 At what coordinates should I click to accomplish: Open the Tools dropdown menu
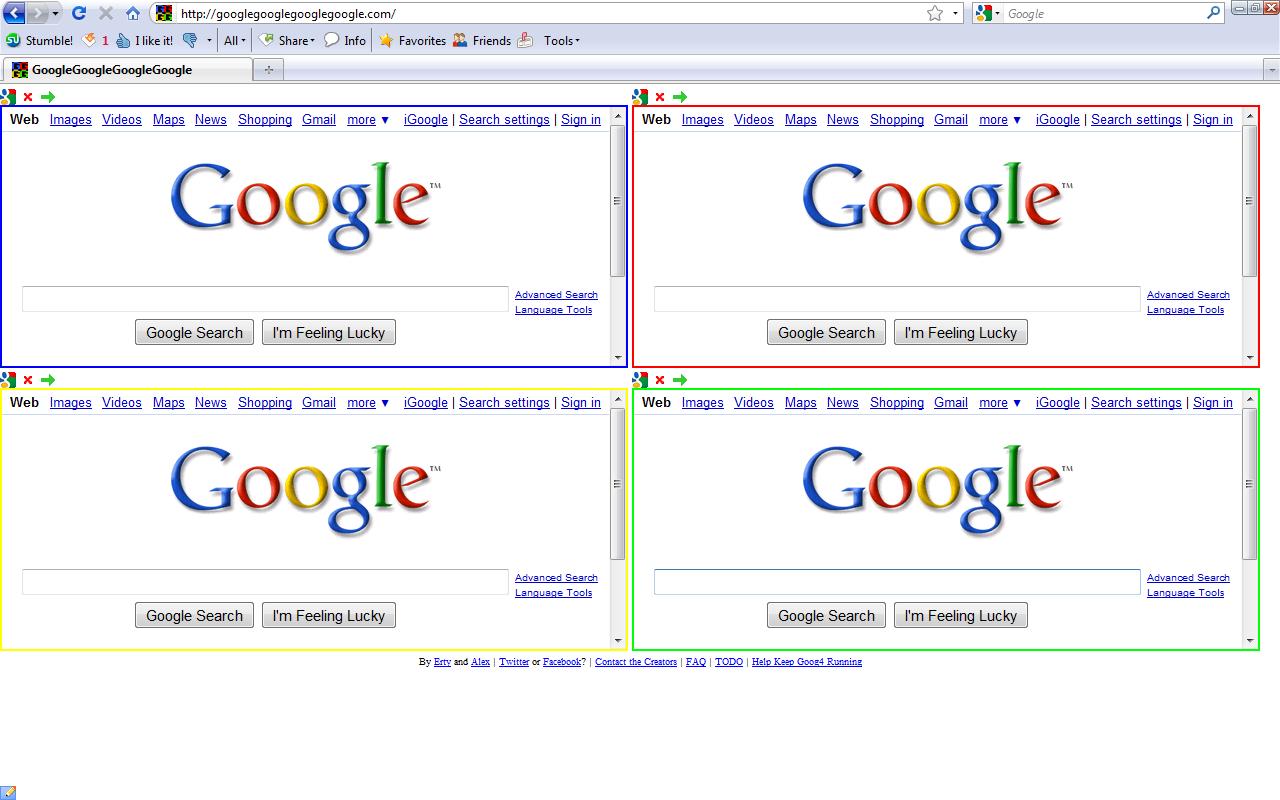561,41
